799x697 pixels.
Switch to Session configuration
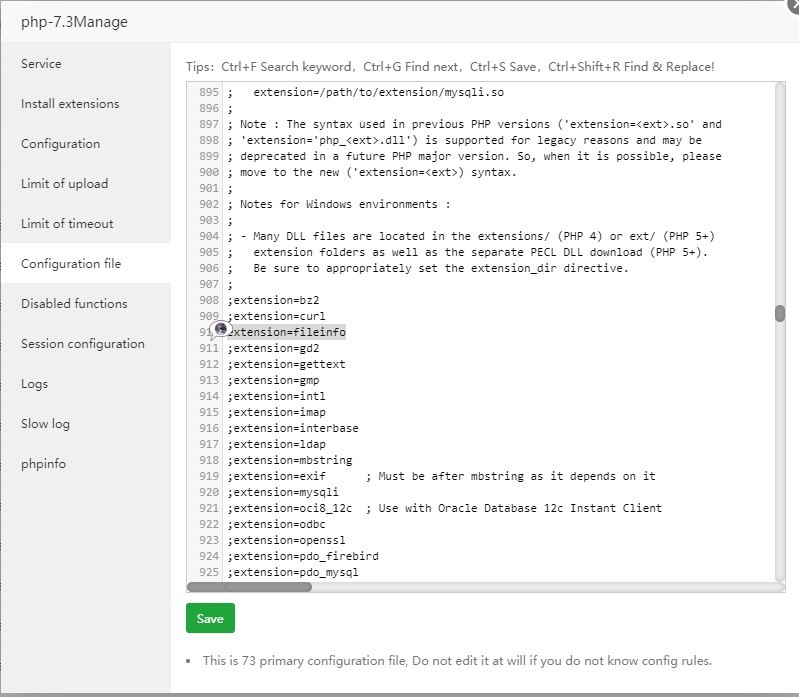point(82,344)
